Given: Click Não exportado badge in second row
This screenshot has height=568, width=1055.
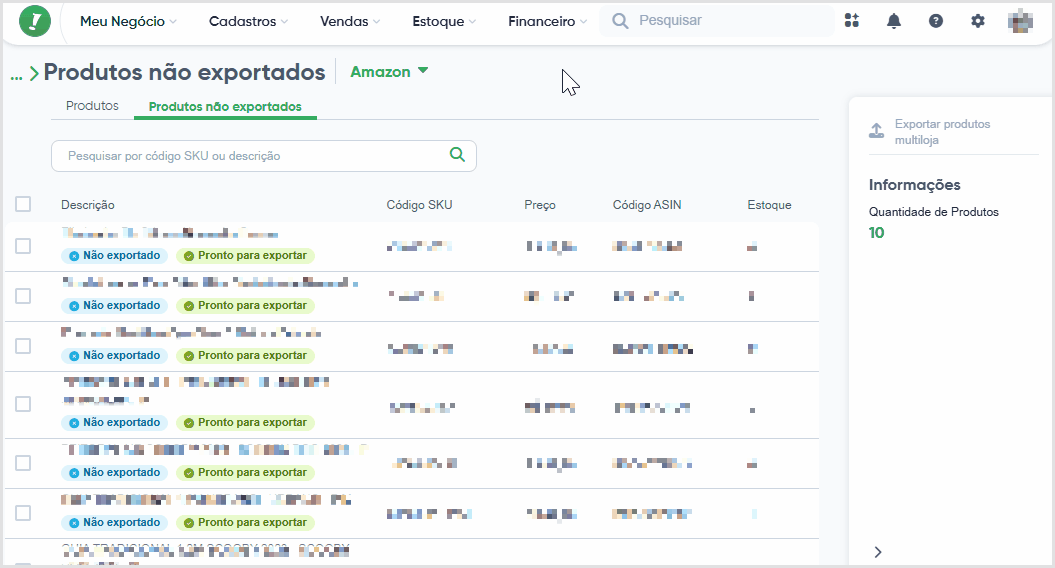Looking at the screenshot, I should 114,306.
